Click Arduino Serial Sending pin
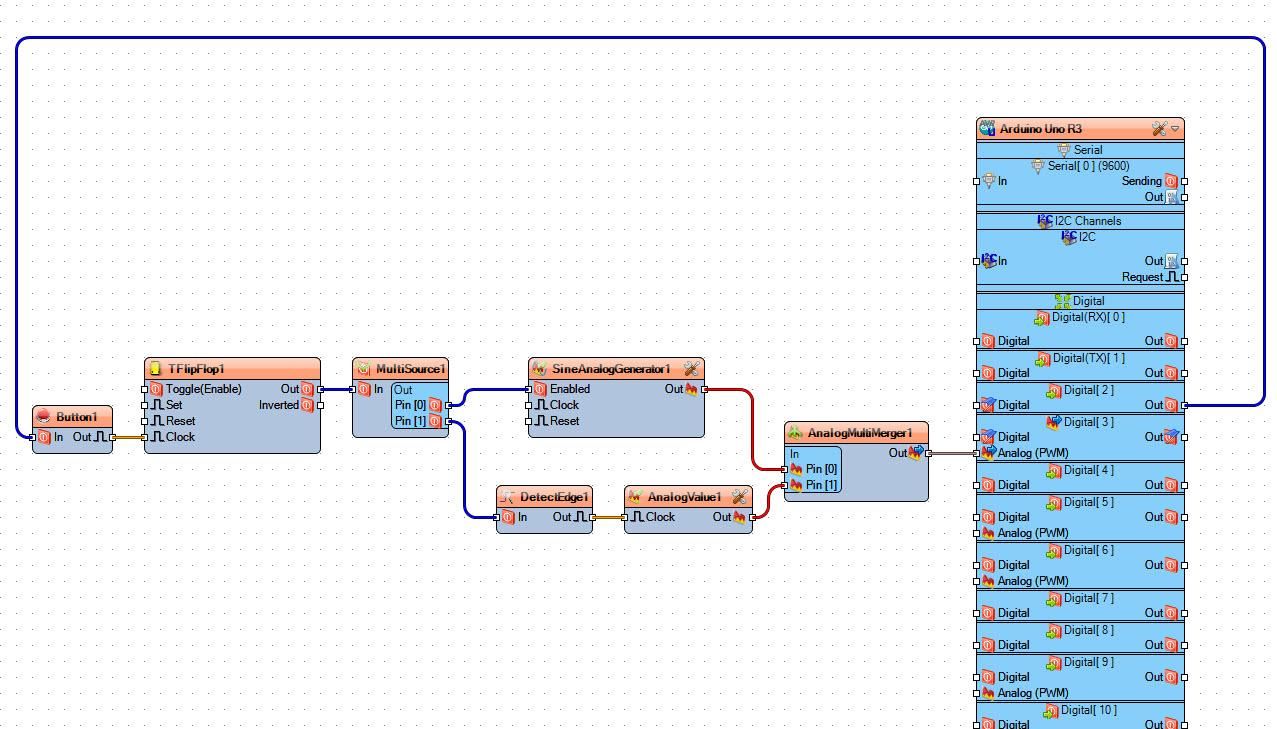Screen dimensions: 1277x729 click(x=1184, y=181)
